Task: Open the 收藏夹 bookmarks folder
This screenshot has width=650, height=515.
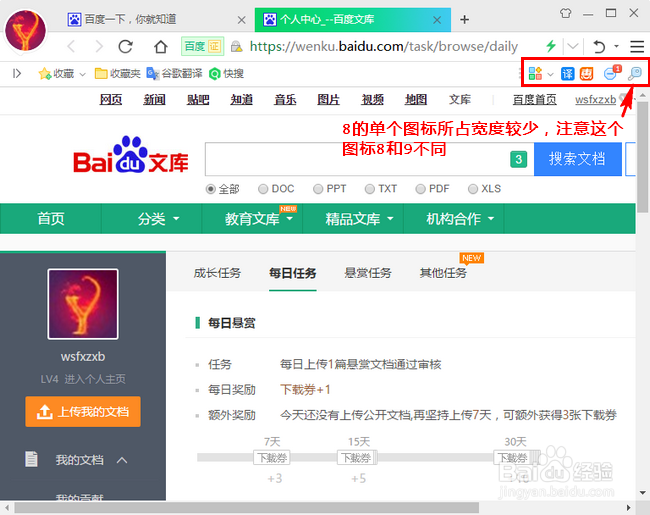Action: [x=118, y=74]
